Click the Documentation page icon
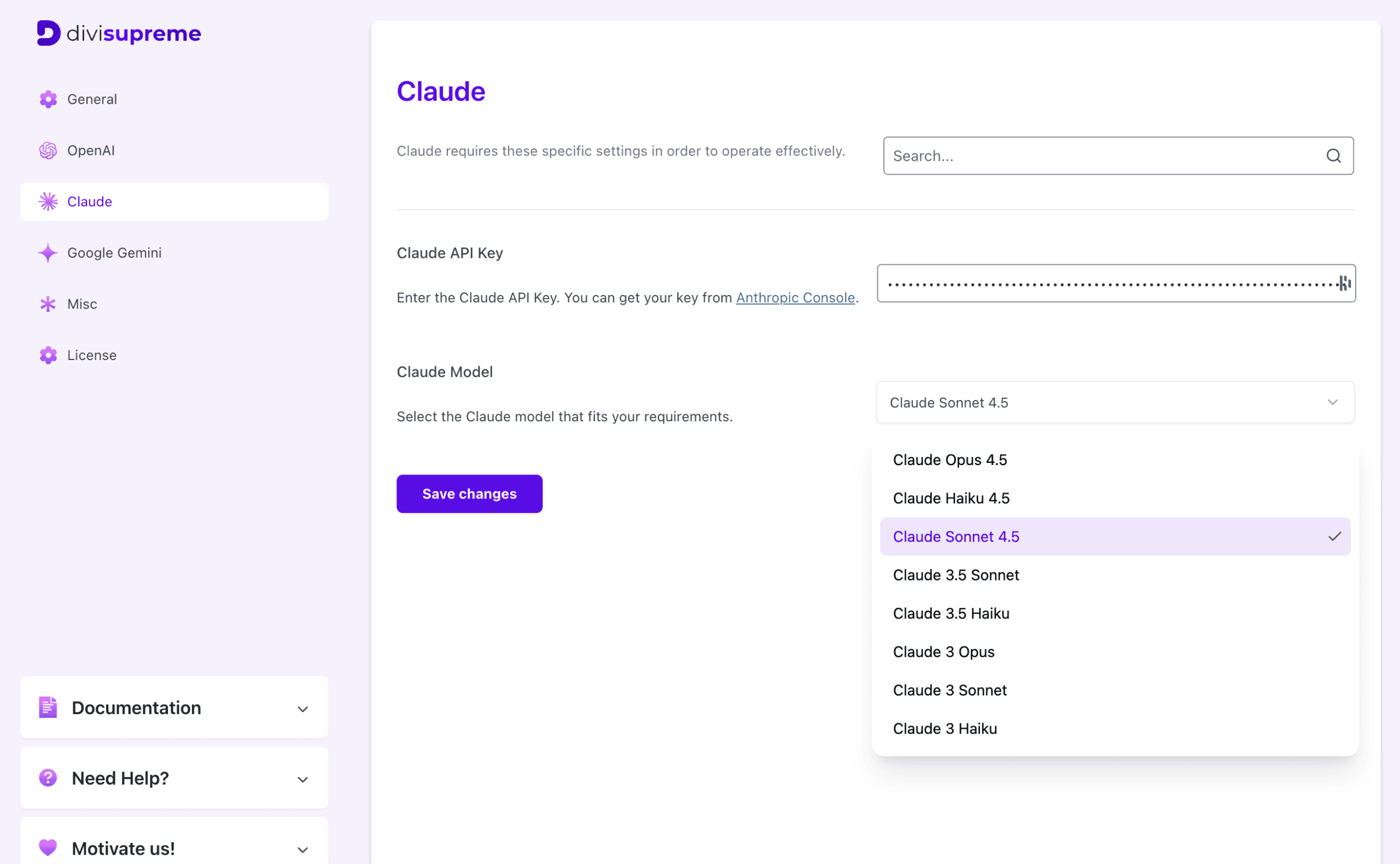 [x=48, y=708]
